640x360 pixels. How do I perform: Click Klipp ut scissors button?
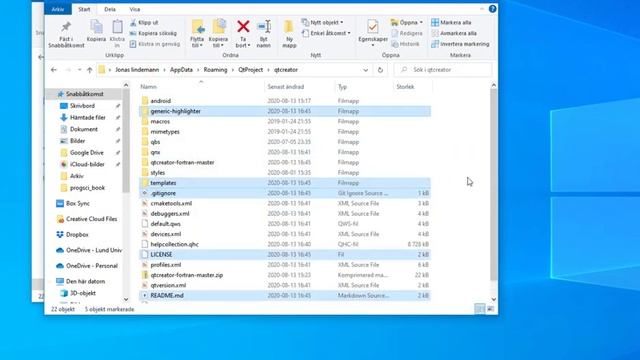tap(144, 22)
